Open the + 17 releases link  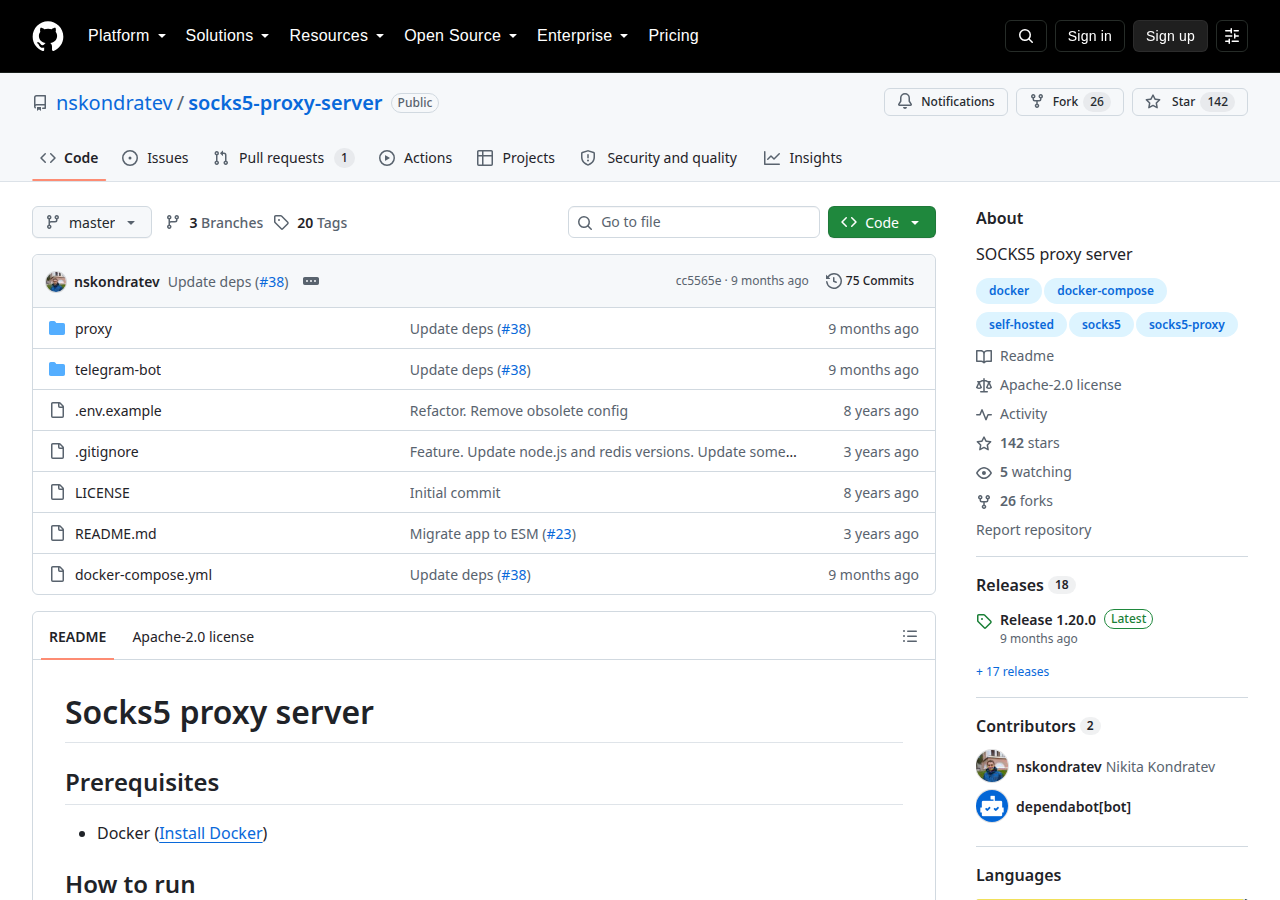(1013, 672)
